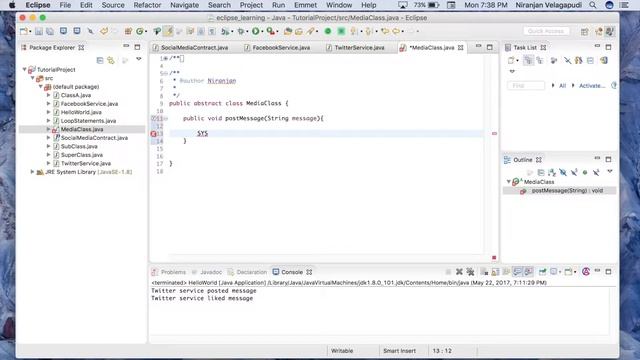This screenshot has width=640, height=360.
Task: Expand JRE System Library node
Action: pos(33,172)
